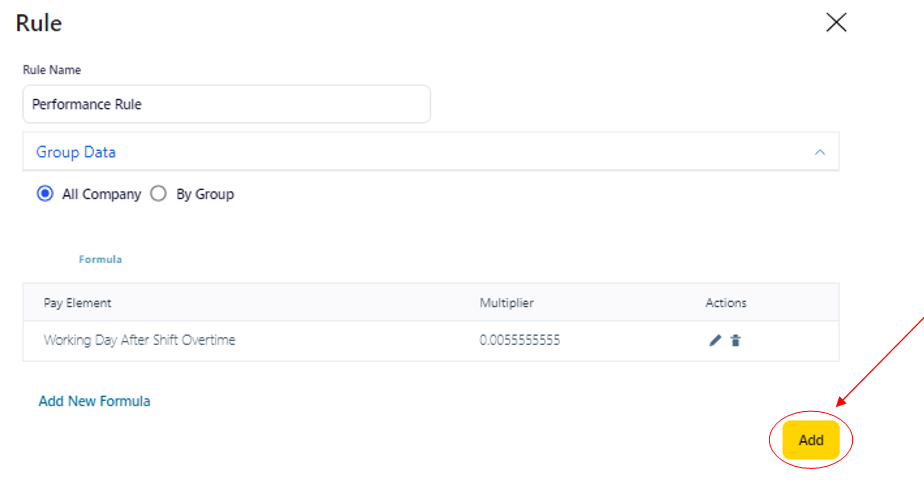This screenshot has height=483, width=924.
Task: Select the Working Day After Shift Overtime cell
Action: tap(139, 340)
